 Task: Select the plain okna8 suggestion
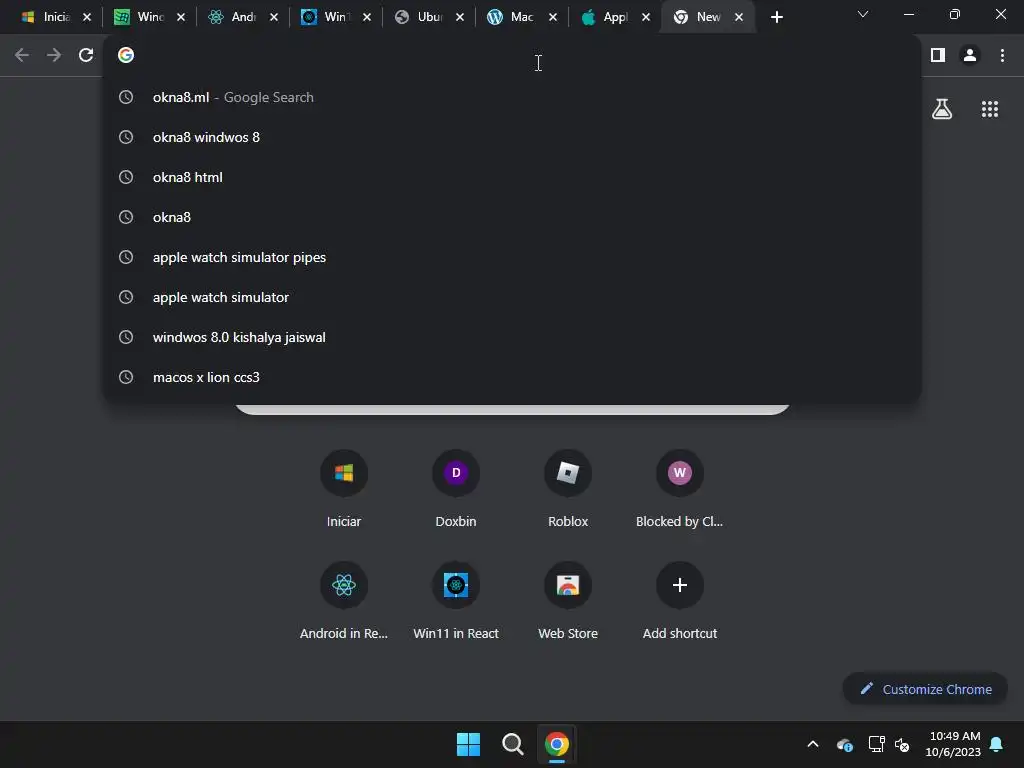tap(512, 217)
